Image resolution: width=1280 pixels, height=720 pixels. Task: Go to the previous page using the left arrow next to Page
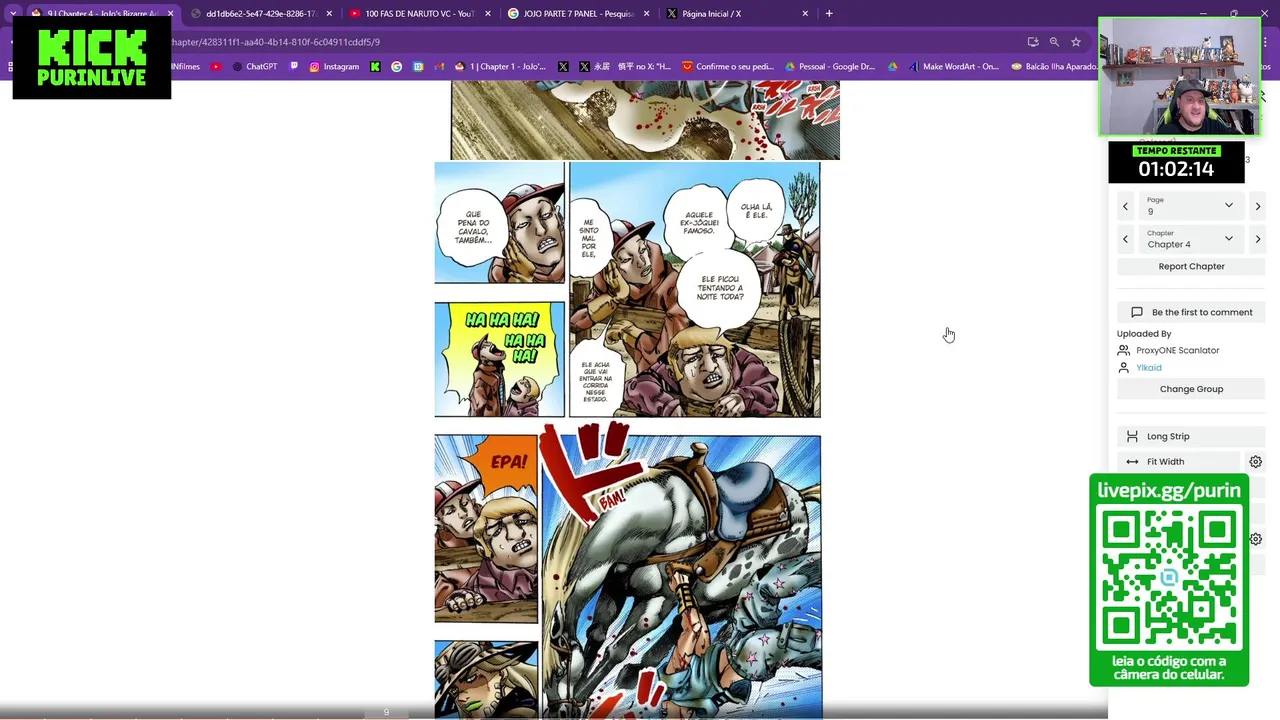[x=1125, y=206]
